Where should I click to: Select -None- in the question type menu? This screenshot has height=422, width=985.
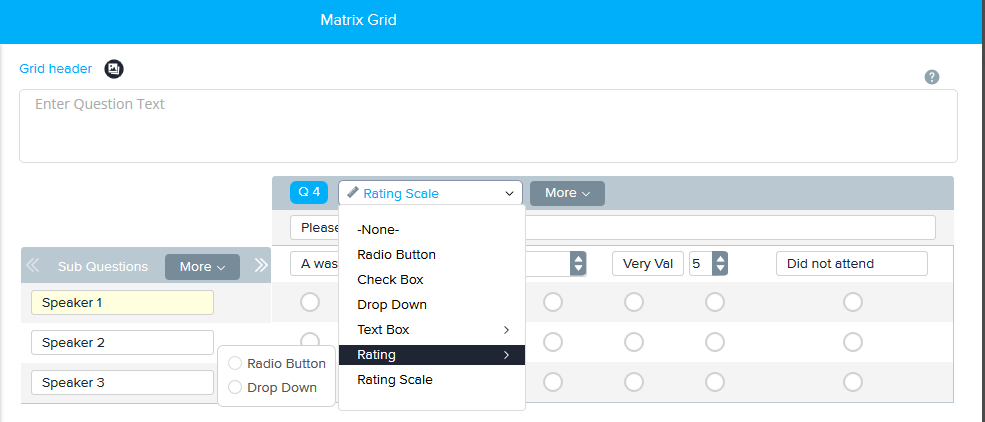(378, 230)
